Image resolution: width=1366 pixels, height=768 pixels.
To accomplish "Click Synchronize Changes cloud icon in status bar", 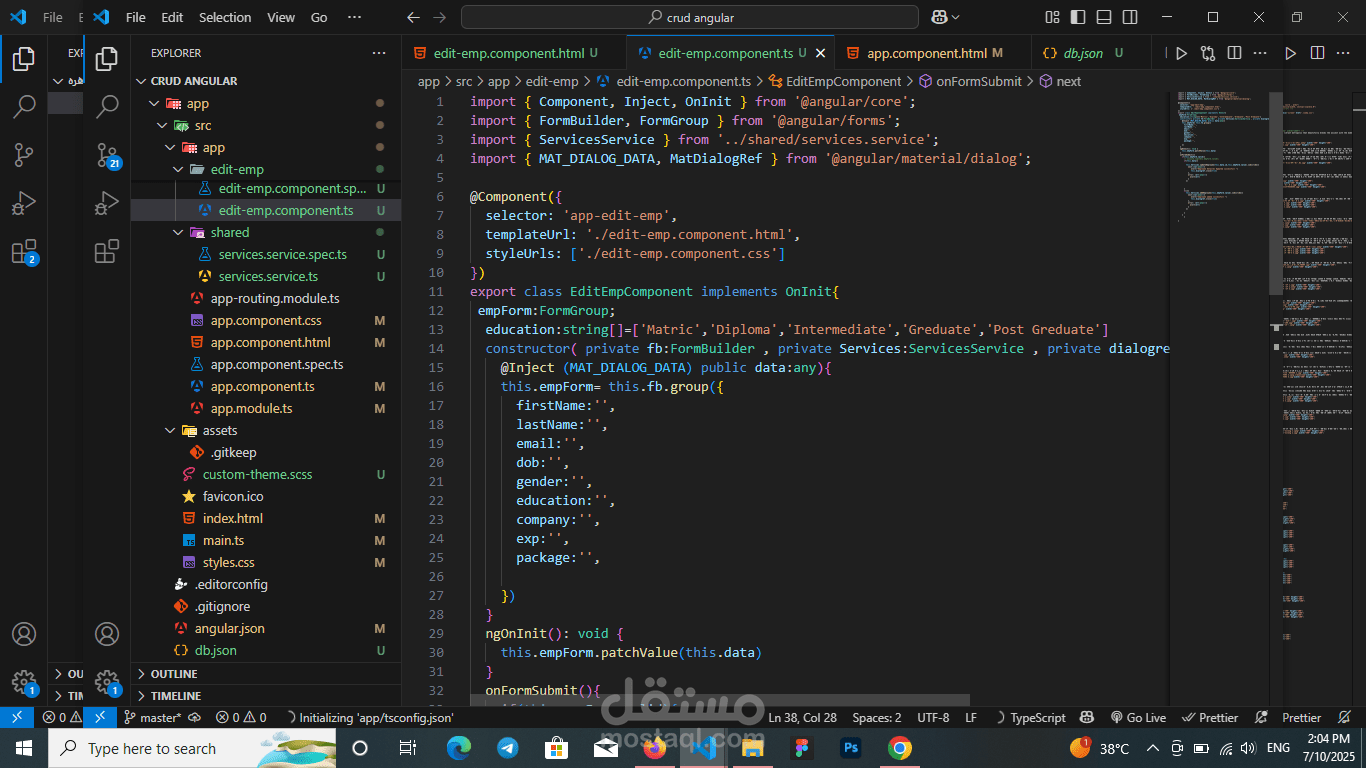I will point(194,717).
